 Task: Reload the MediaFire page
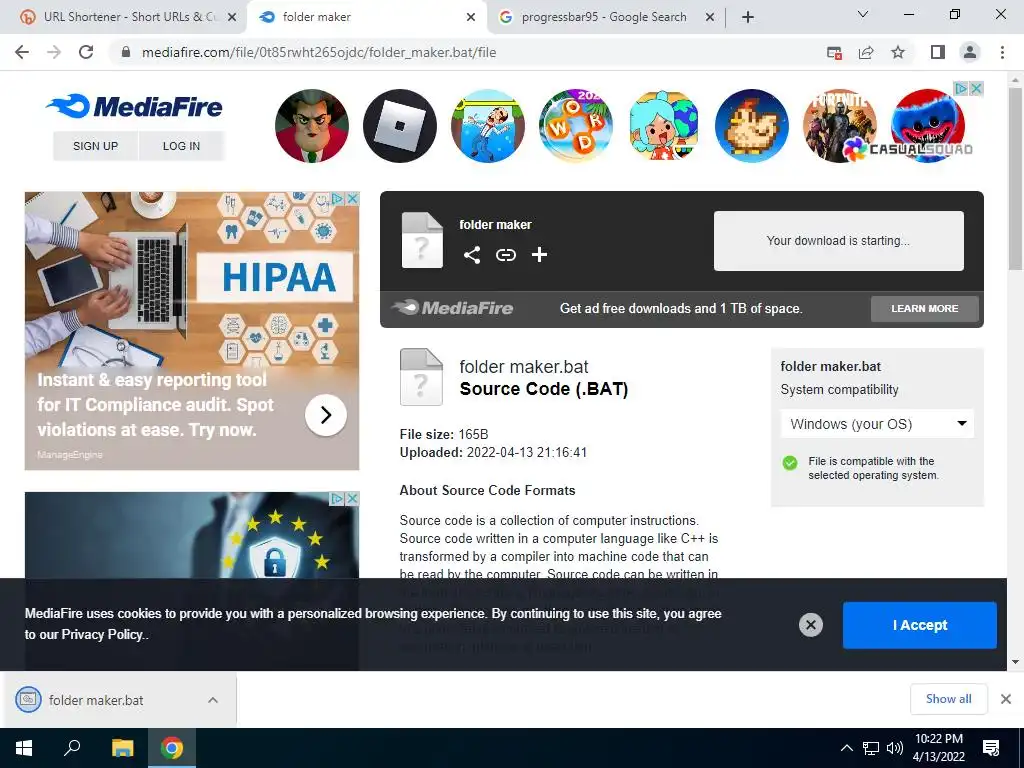coord(86,52)
